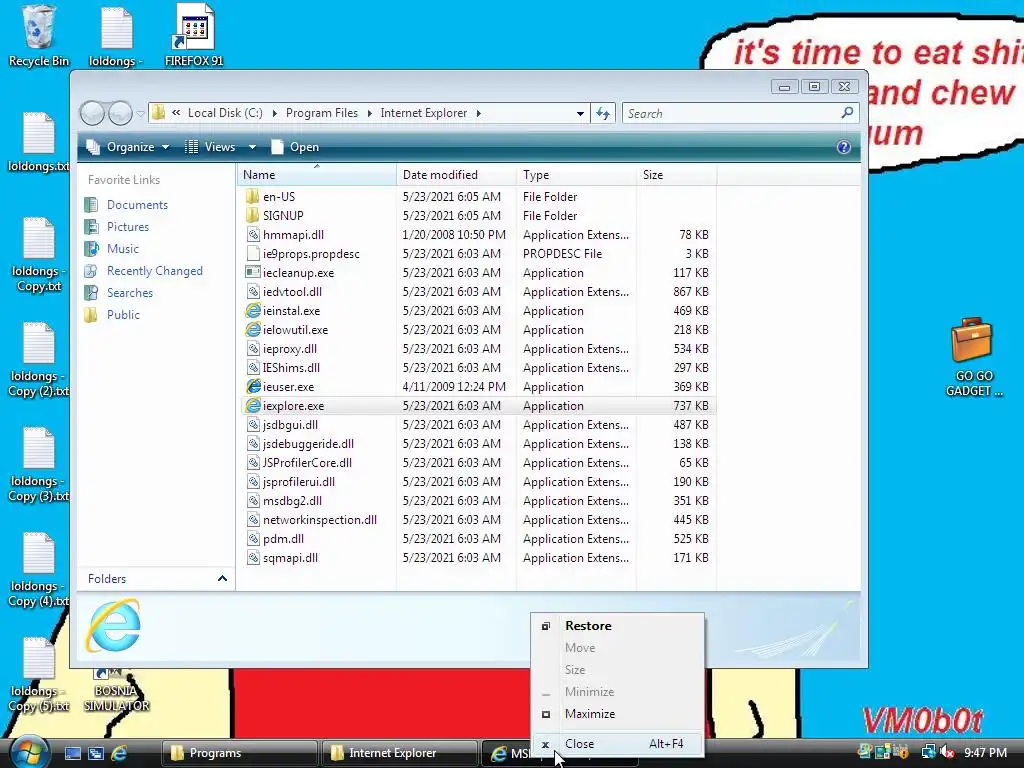
Task: Sort files by Name column header
Action: 317,175
